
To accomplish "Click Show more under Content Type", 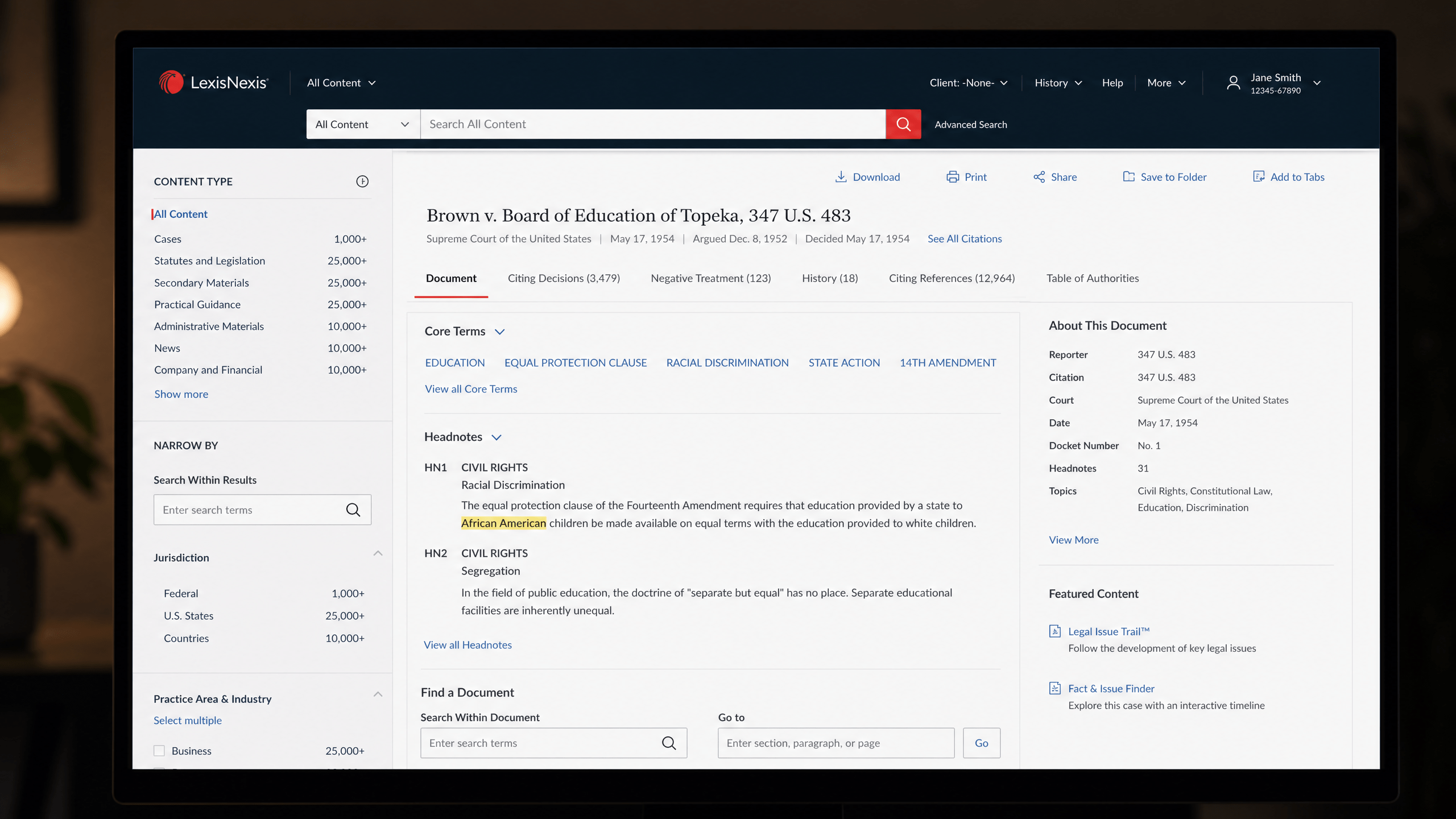I will click(181, 394).
